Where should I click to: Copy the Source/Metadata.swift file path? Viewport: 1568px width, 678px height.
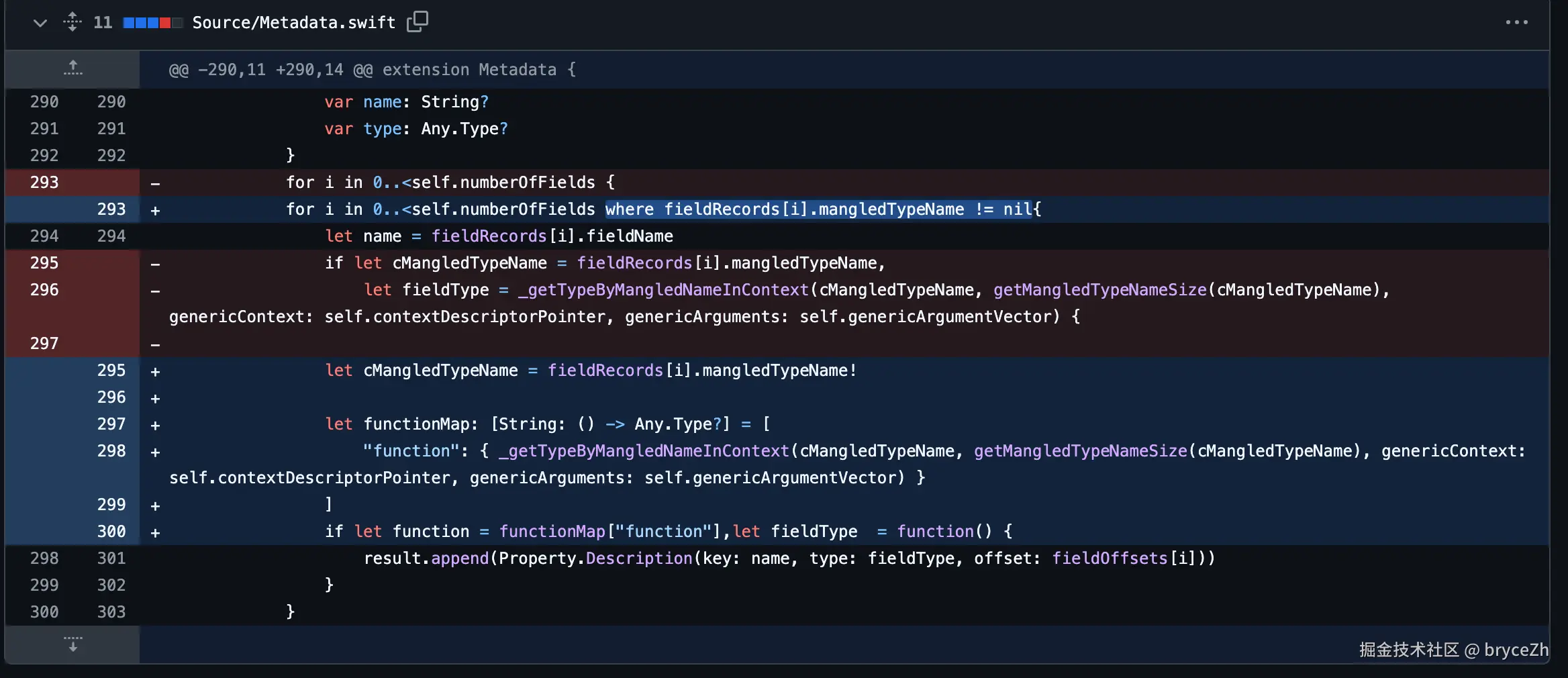point(418,22)
